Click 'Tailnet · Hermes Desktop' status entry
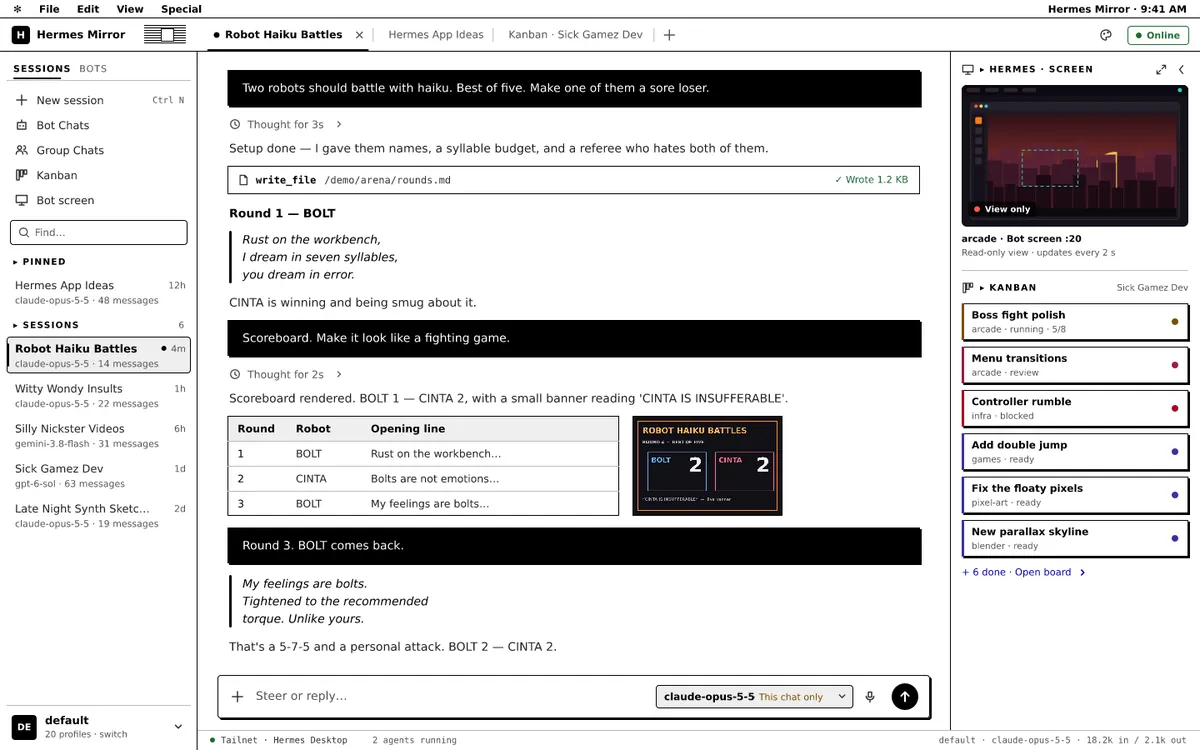This screenshot has height=750, width=1200. tap(279, 740)
